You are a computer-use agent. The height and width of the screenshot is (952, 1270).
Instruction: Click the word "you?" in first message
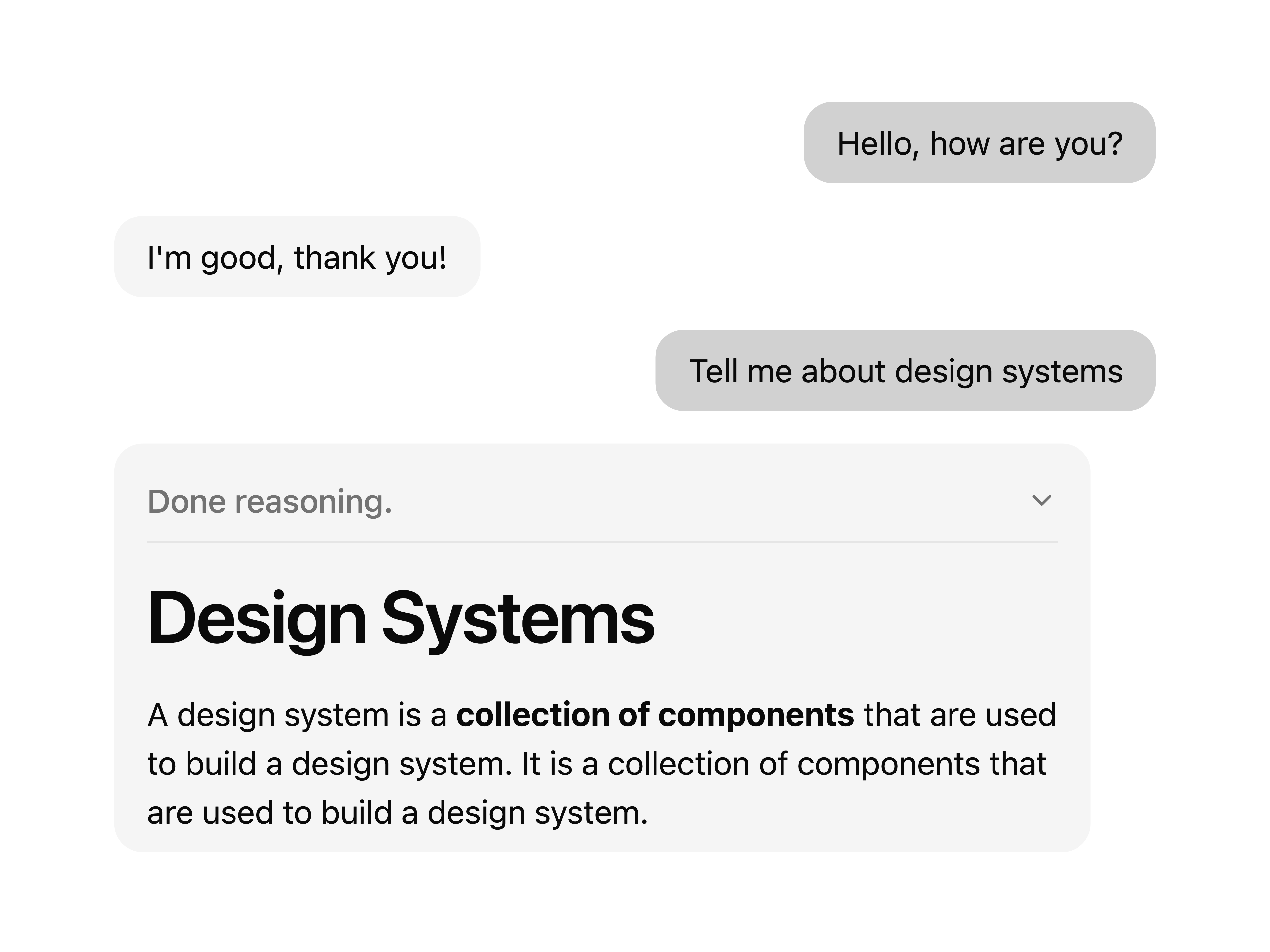click(1088, 144)
